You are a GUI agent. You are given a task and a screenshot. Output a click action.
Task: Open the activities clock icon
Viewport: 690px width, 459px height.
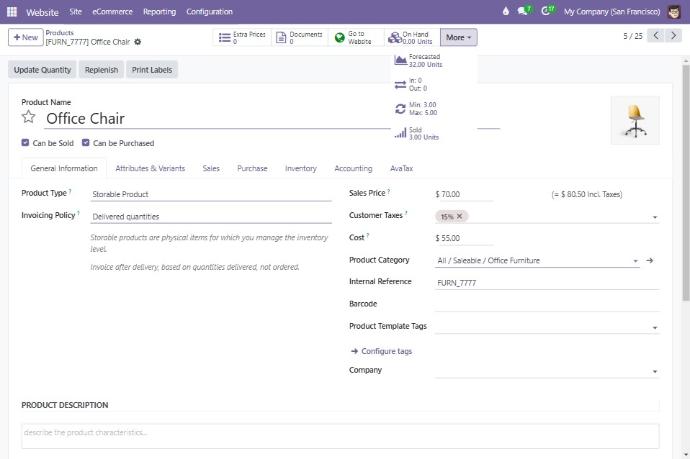548,11
